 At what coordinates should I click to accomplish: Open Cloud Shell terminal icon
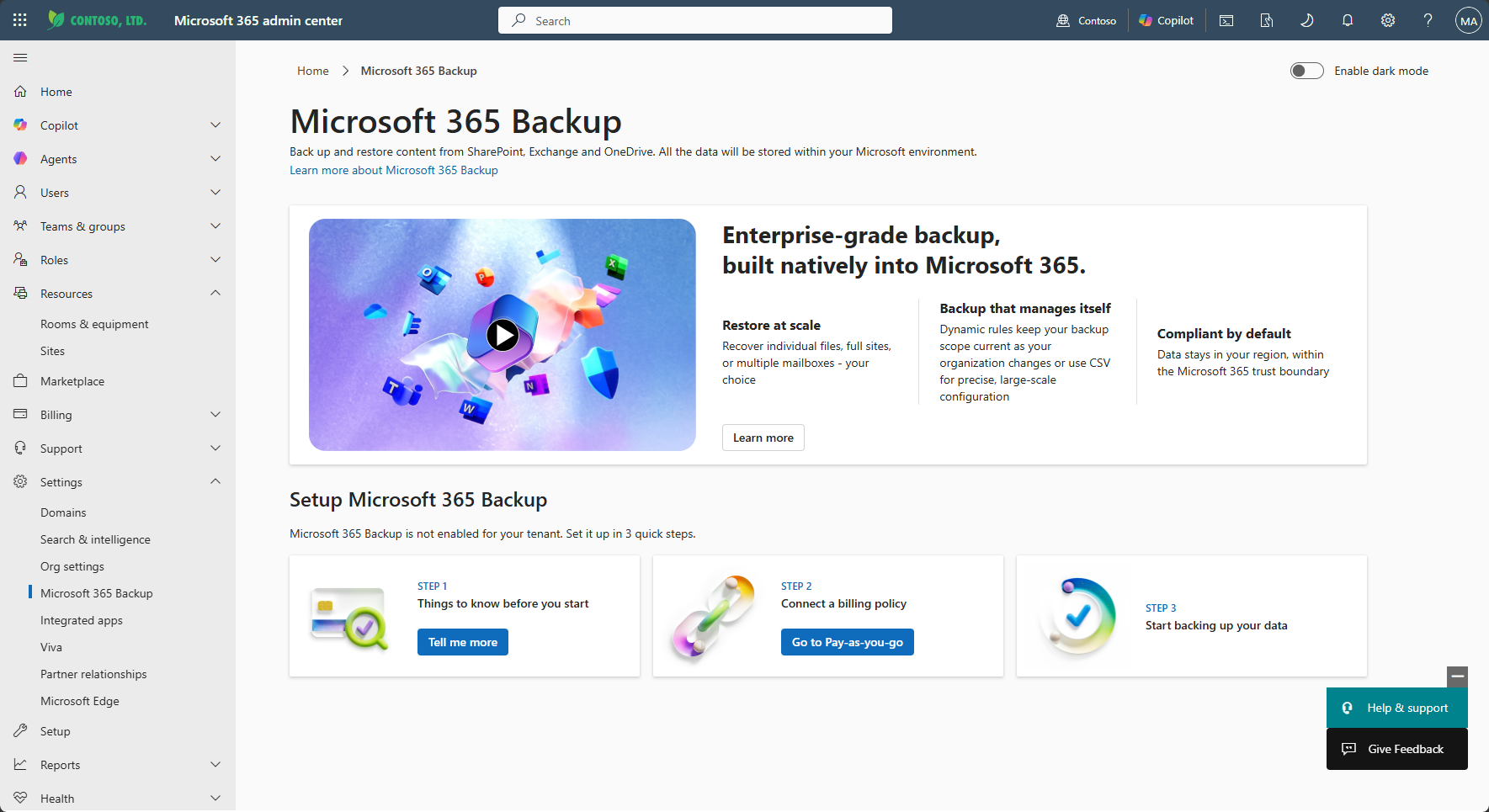(x=1226, y=20)
